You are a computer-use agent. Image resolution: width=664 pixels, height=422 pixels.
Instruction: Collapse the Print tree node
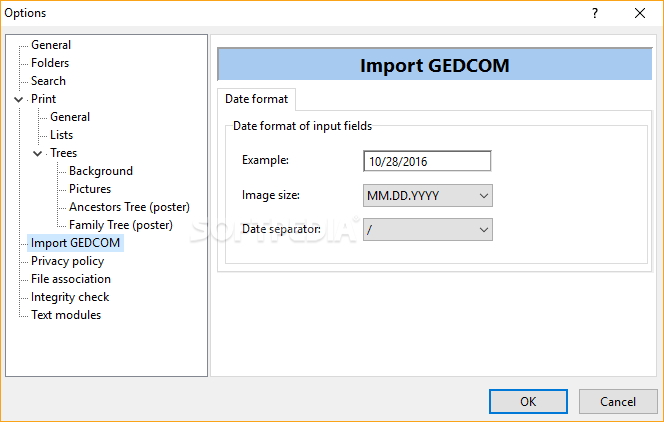click(x=19, y=99)
